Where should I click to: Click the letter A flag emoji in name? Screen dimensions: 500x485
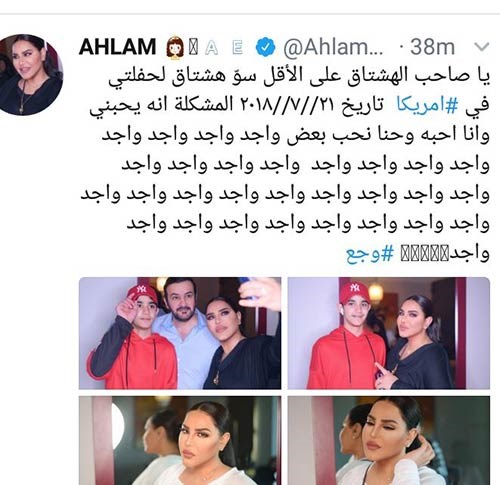(x=212, y=48)
